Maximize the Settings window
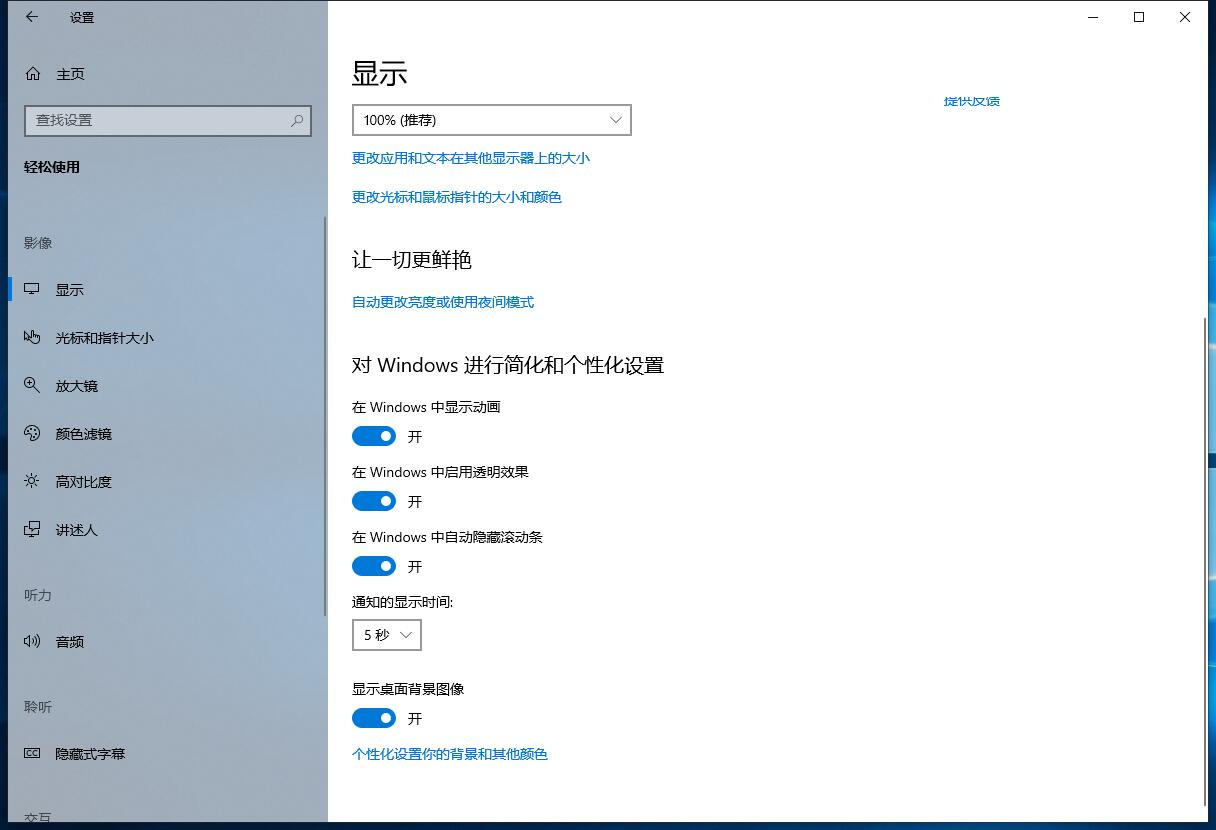The image size is (1216, 830). 1139,17
